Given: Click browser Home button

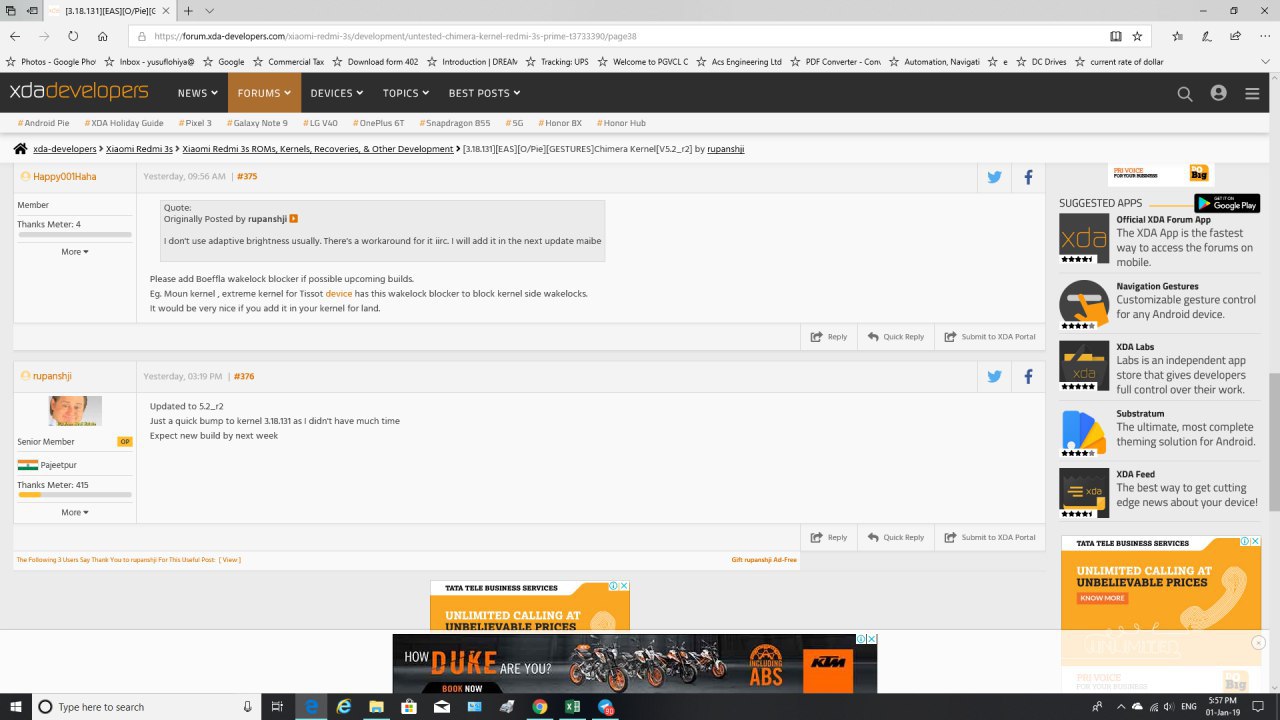Looking at the screenshot, I should click(102, 36).
